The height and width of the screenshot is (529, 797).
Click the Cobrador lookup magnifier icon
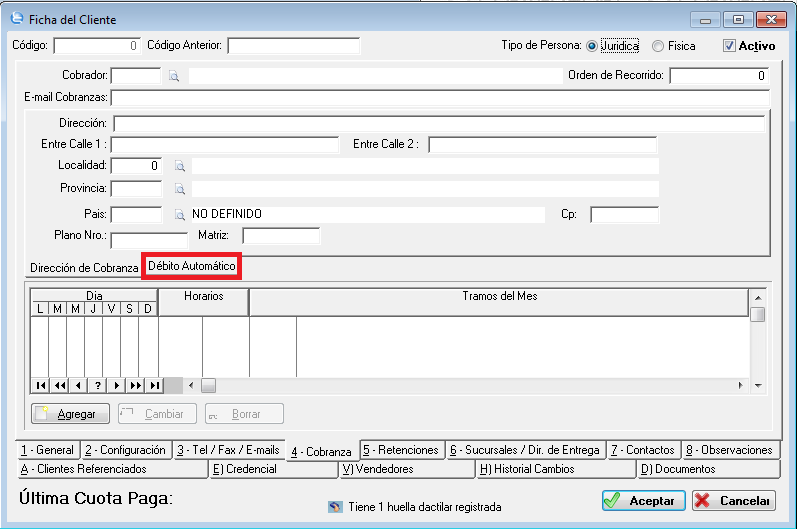tap(173, 76)
